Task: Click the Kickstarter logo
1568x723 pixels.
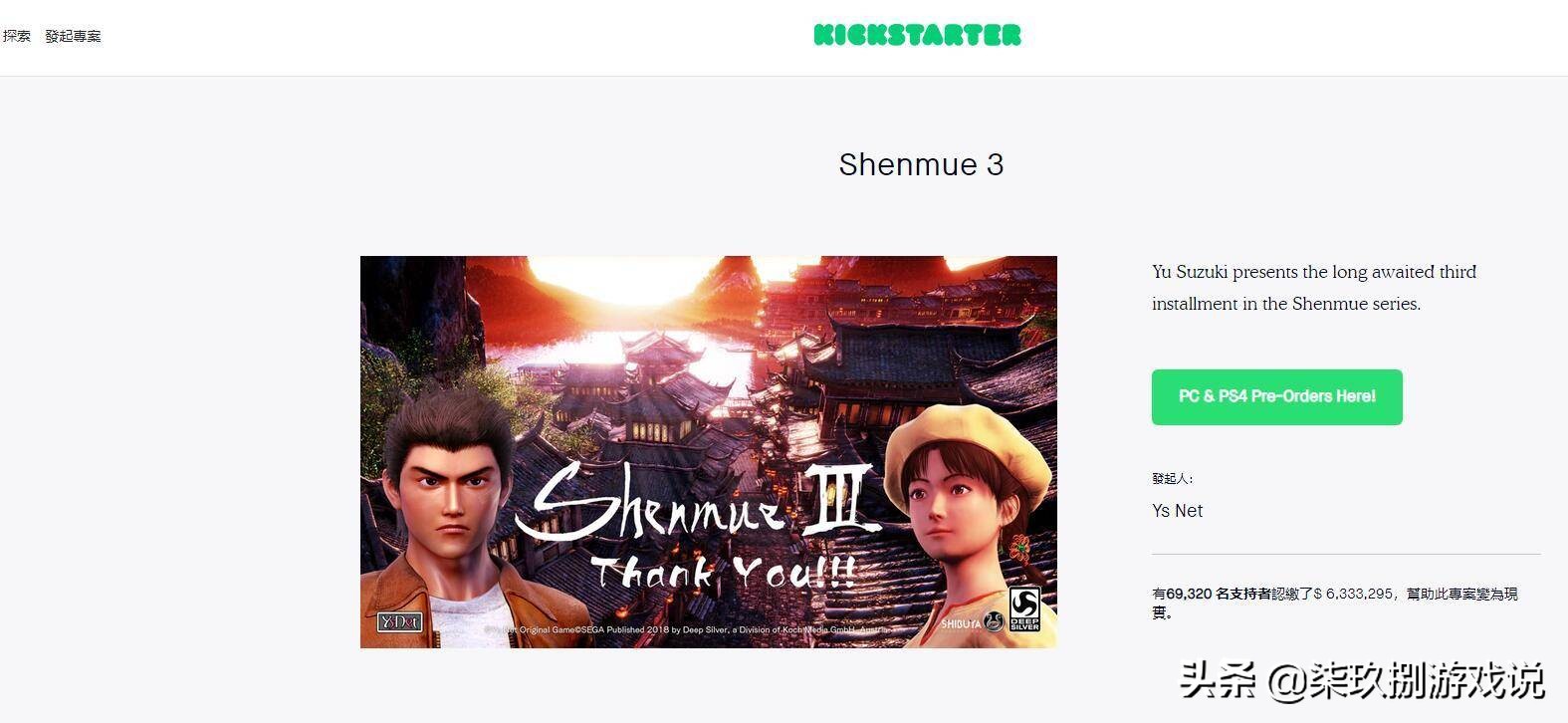Action: coord(917,35)
